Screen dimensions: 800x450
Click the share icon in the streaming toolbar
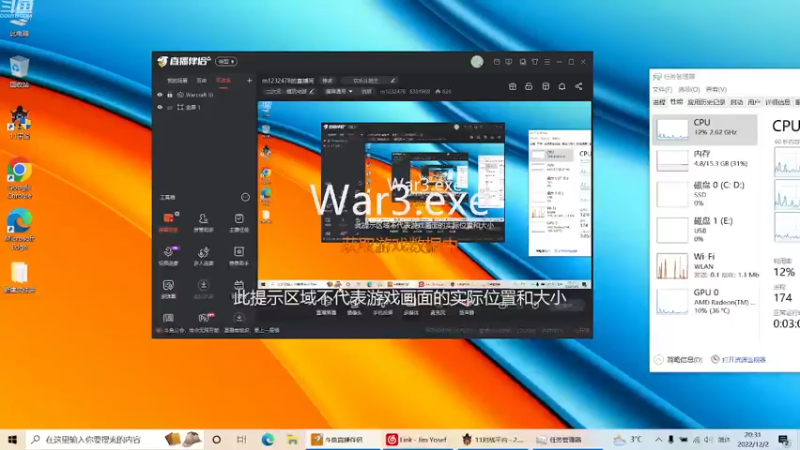pyautogui.click(x=579, y=86)
